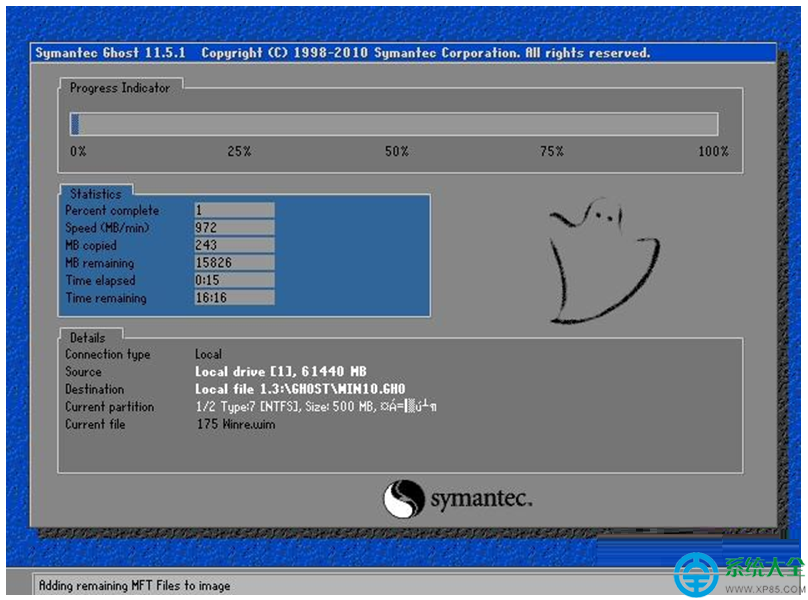This screenshot has width=808, height=600.
Task: Click the Time elapsed value field
Action: tap(234, 281)
